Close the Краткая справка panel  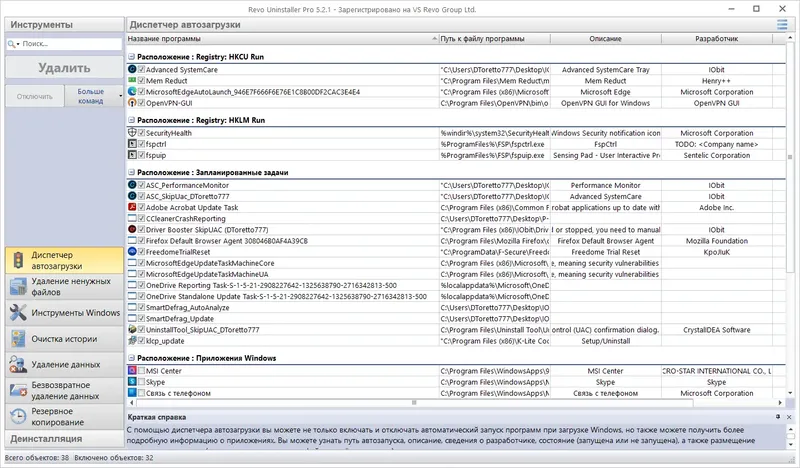(789, 417)
